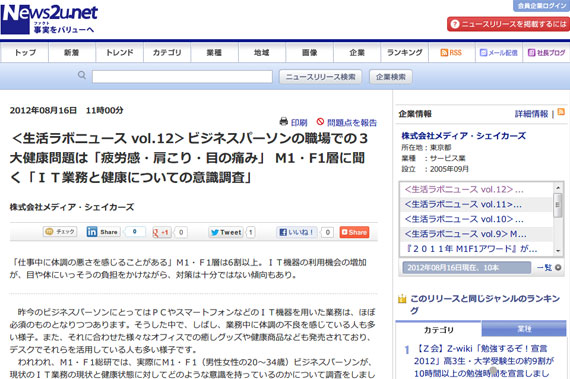Click the Tweet count bubble

pos(250,233)
